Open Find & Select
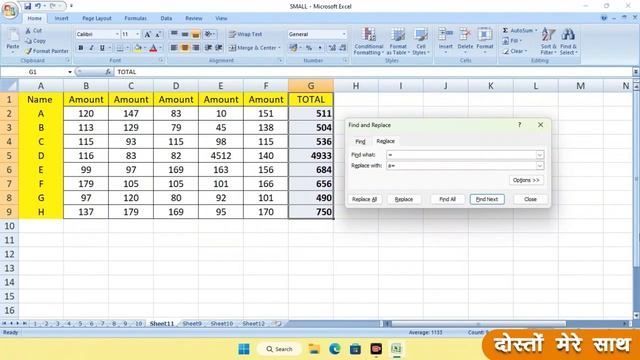 point(568,41)
